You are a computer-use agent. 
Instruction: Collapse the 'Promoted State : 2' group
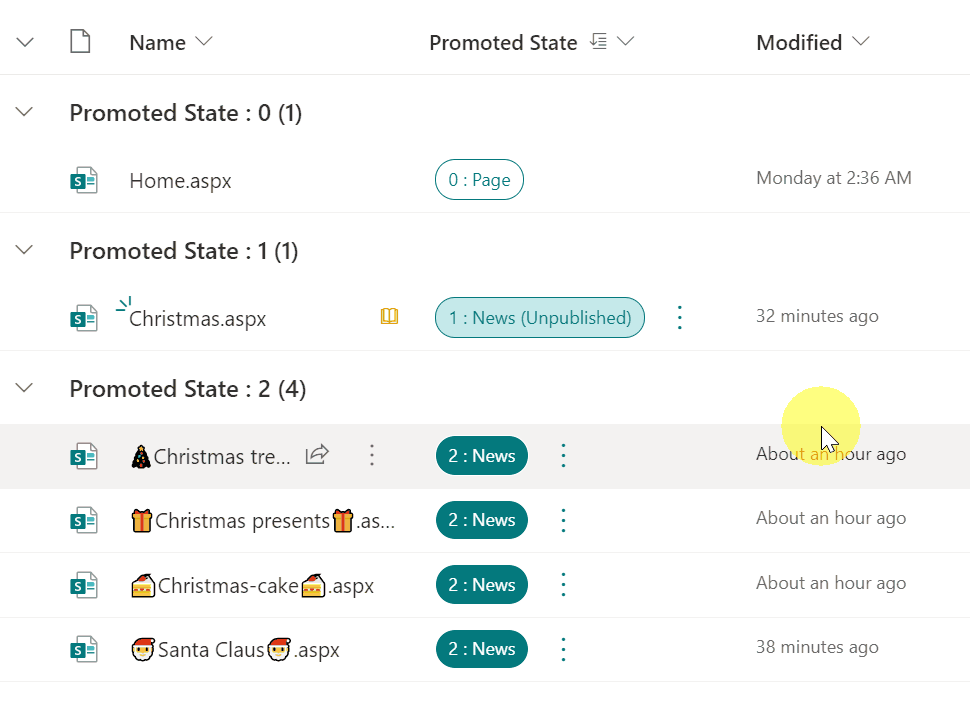25,387
